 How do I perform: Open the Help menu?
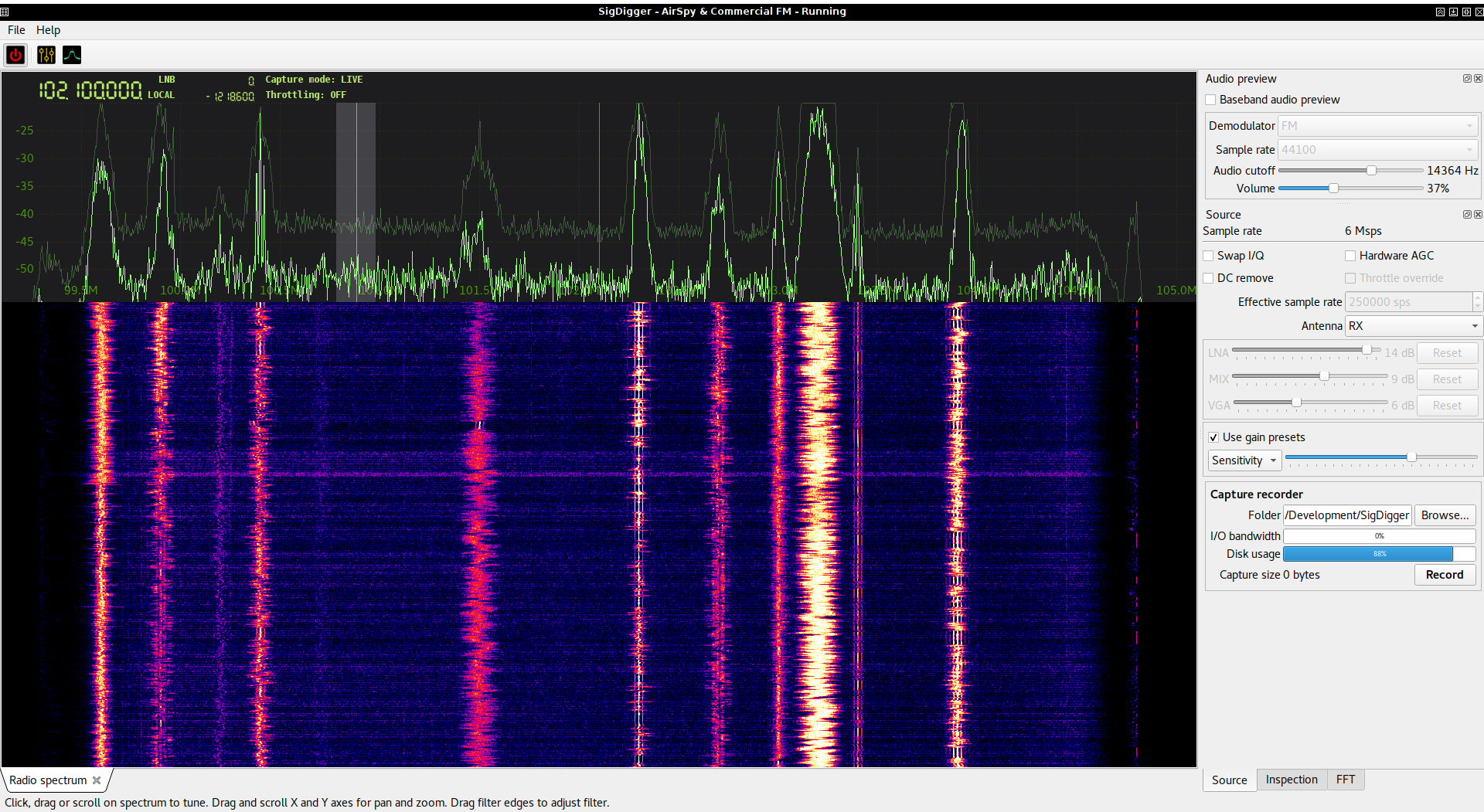pyautogui.click(x=48, y=30)
